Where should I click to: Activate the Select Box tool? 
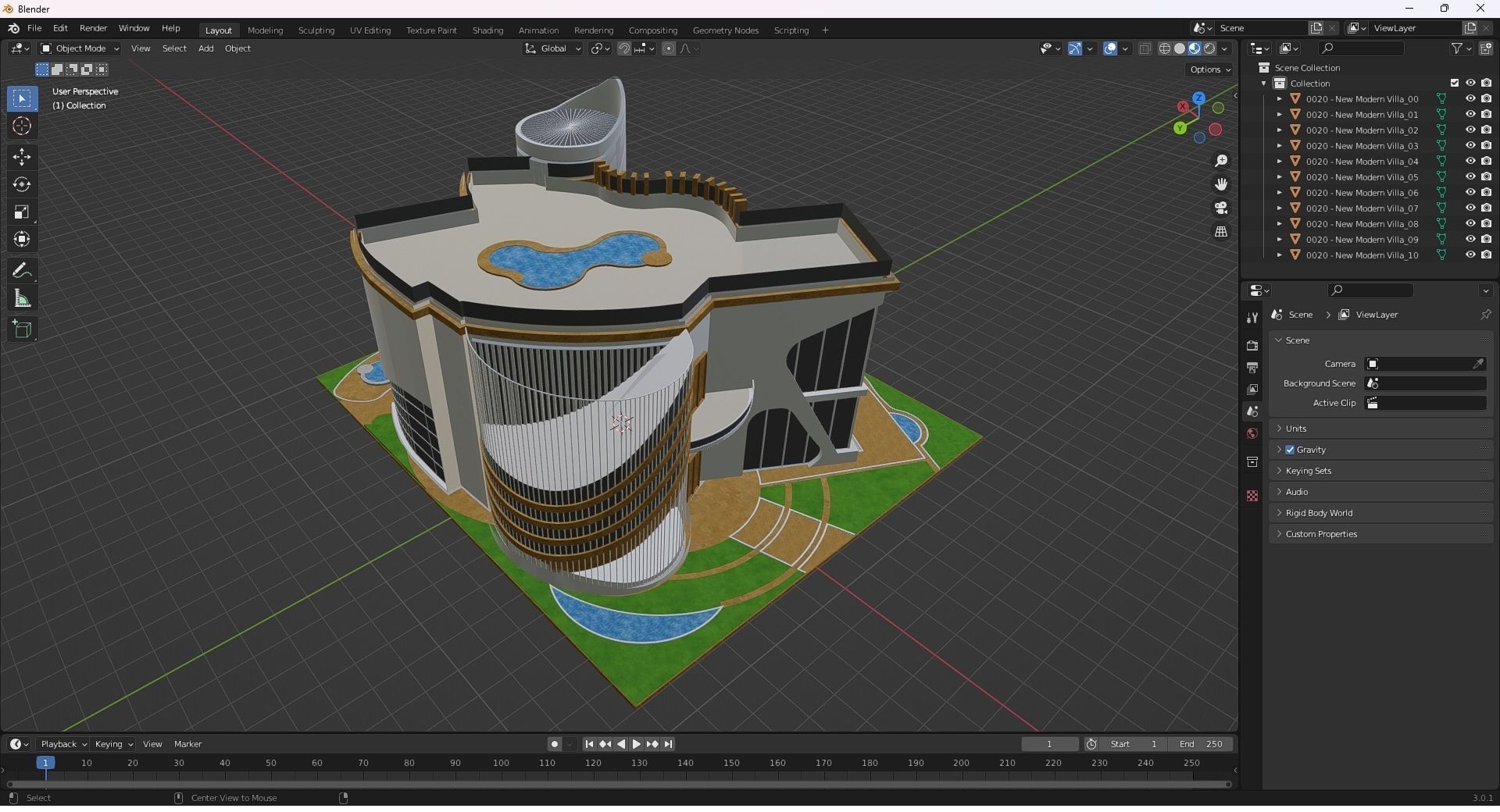click(22, 99)
